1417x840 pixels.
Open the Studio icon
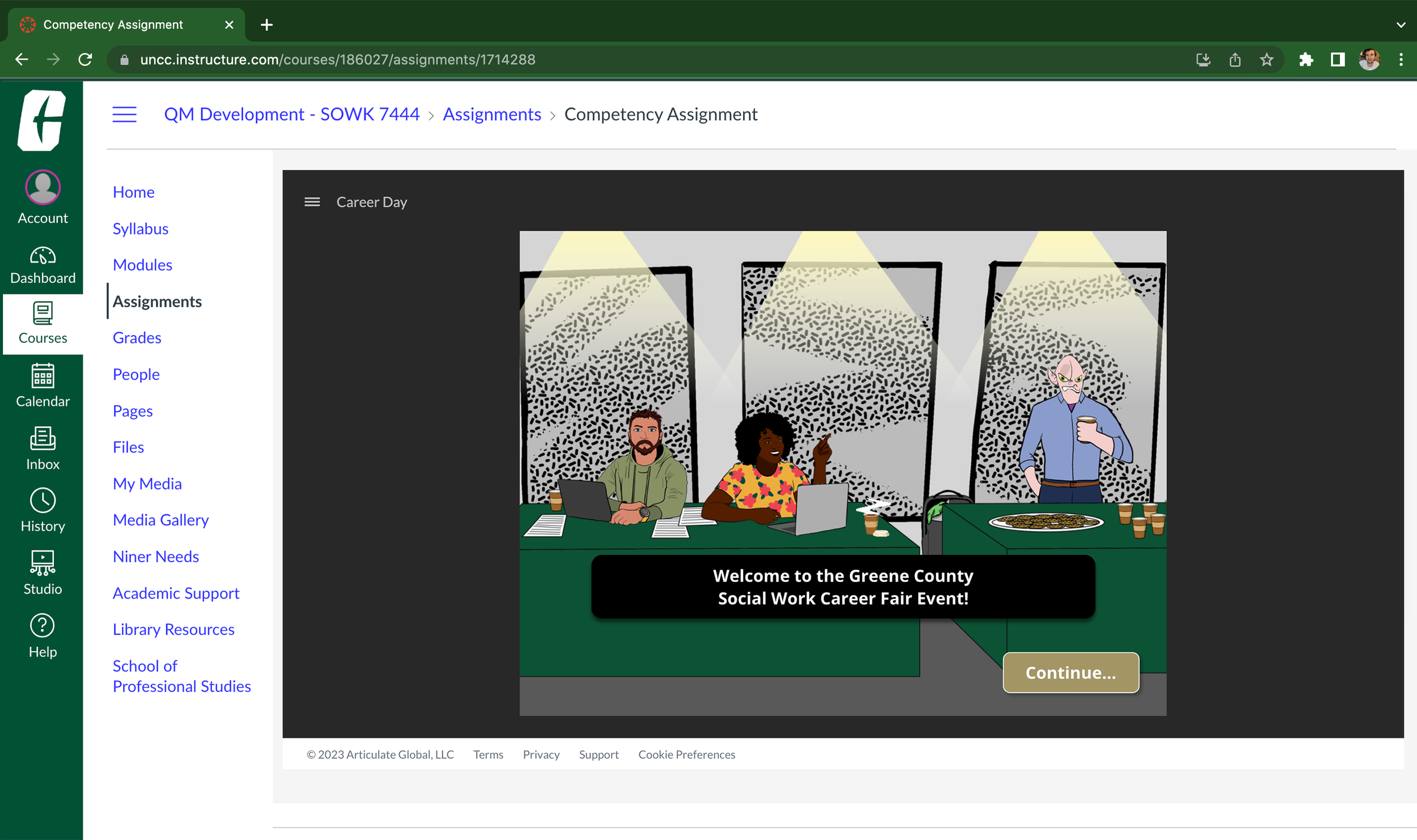[x=43, y=572]
